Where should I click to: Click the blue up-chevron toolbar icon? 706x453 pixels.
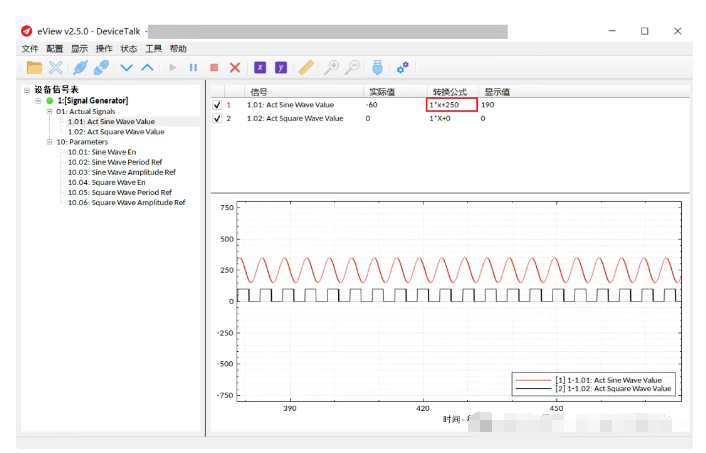[x=147, y=68]
